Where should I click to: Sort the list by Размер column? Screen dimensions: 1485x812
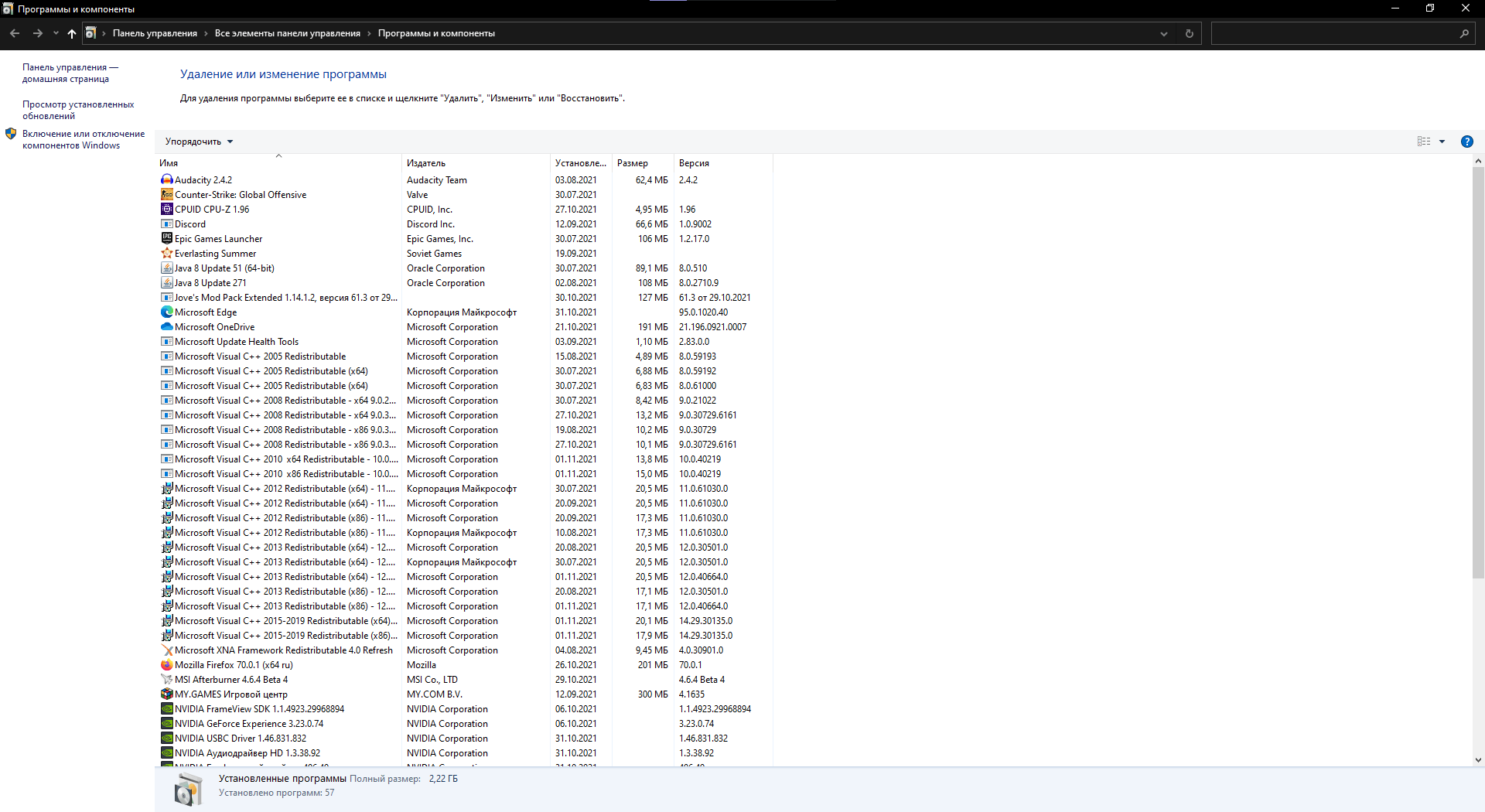pos(643,163)
